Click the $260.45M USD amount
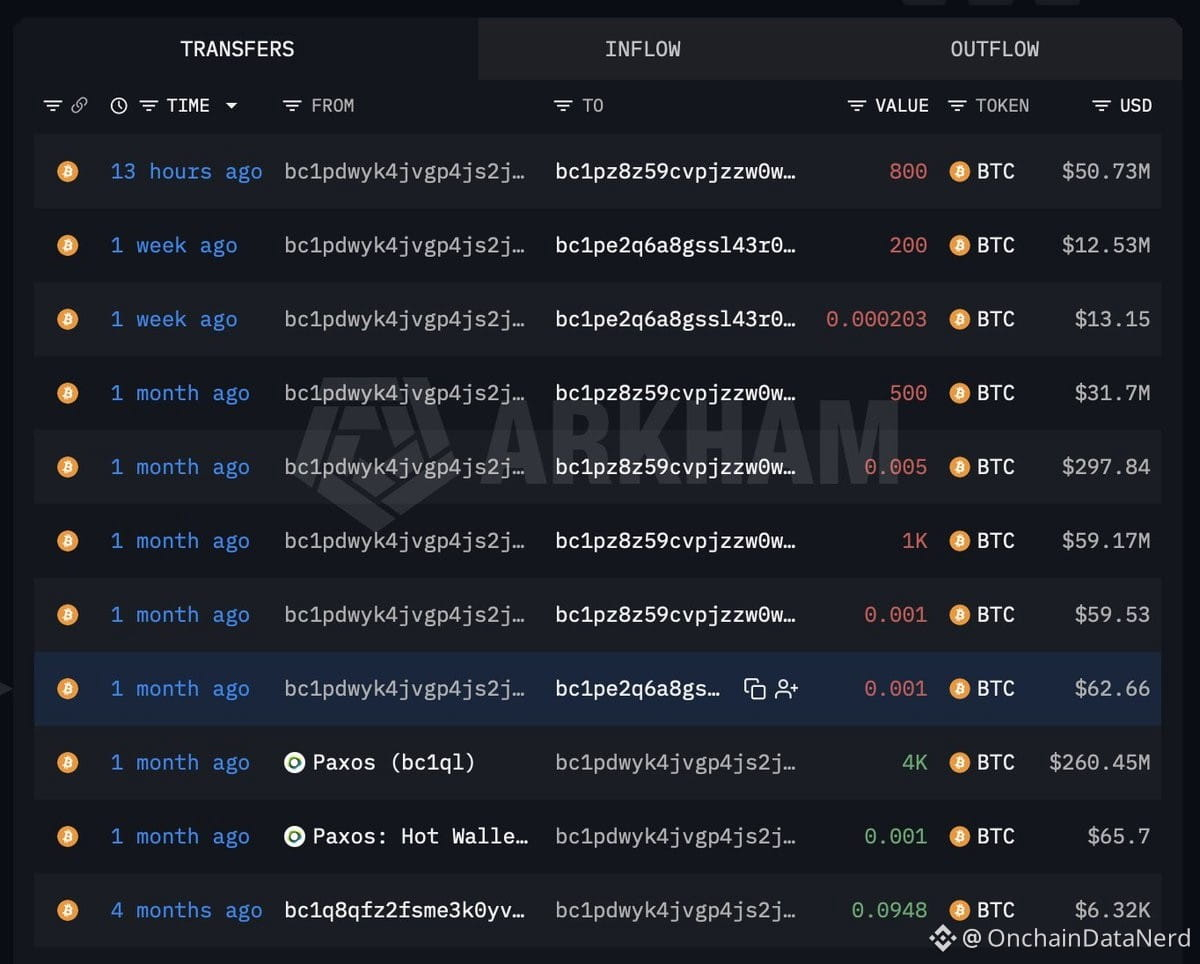The image size is (1200, 964). (x=1099, y=763)
